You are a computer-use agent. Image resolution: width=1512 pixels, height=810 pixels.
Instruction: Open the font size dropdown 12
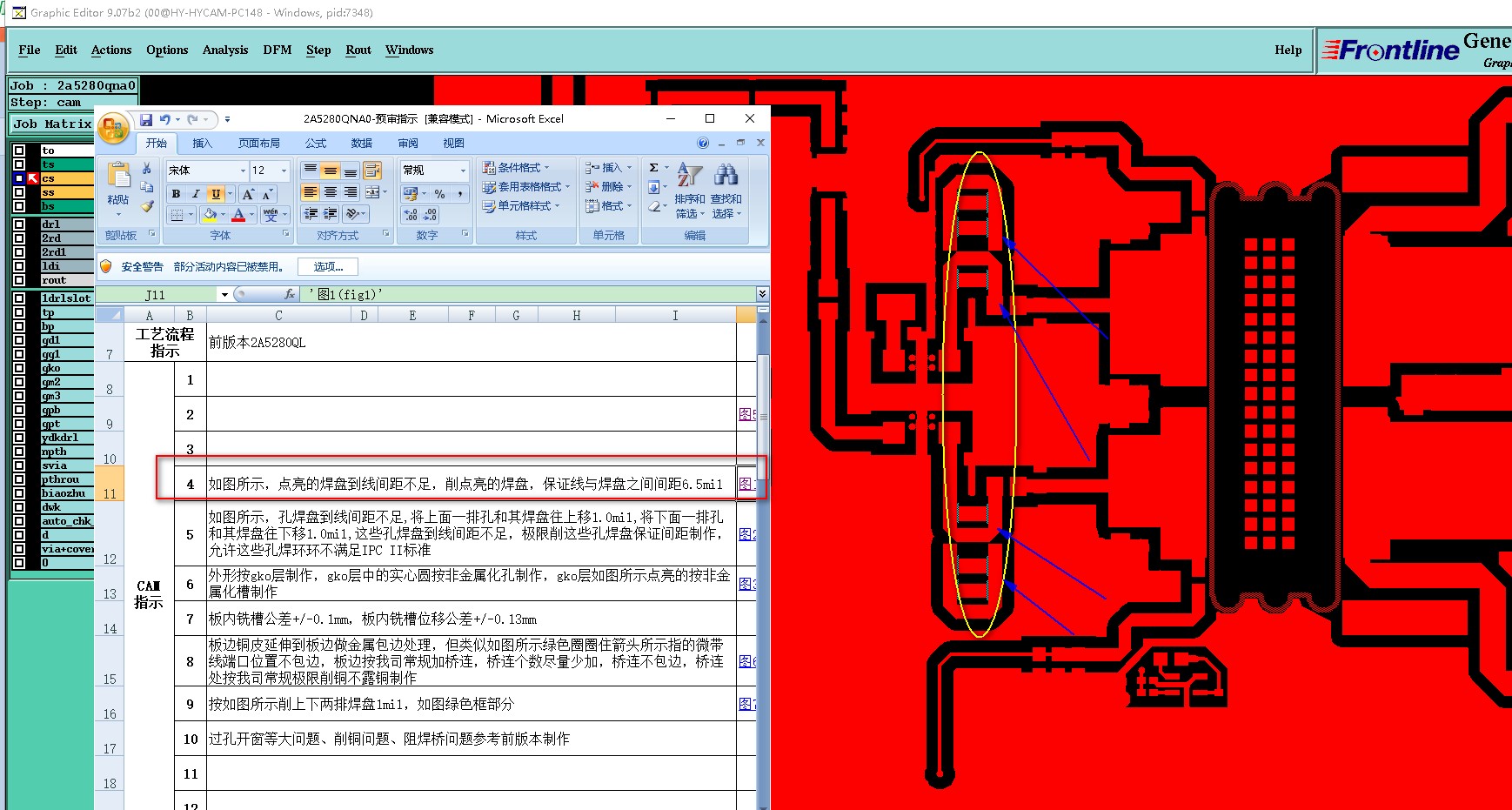click(x=284, y=171)
